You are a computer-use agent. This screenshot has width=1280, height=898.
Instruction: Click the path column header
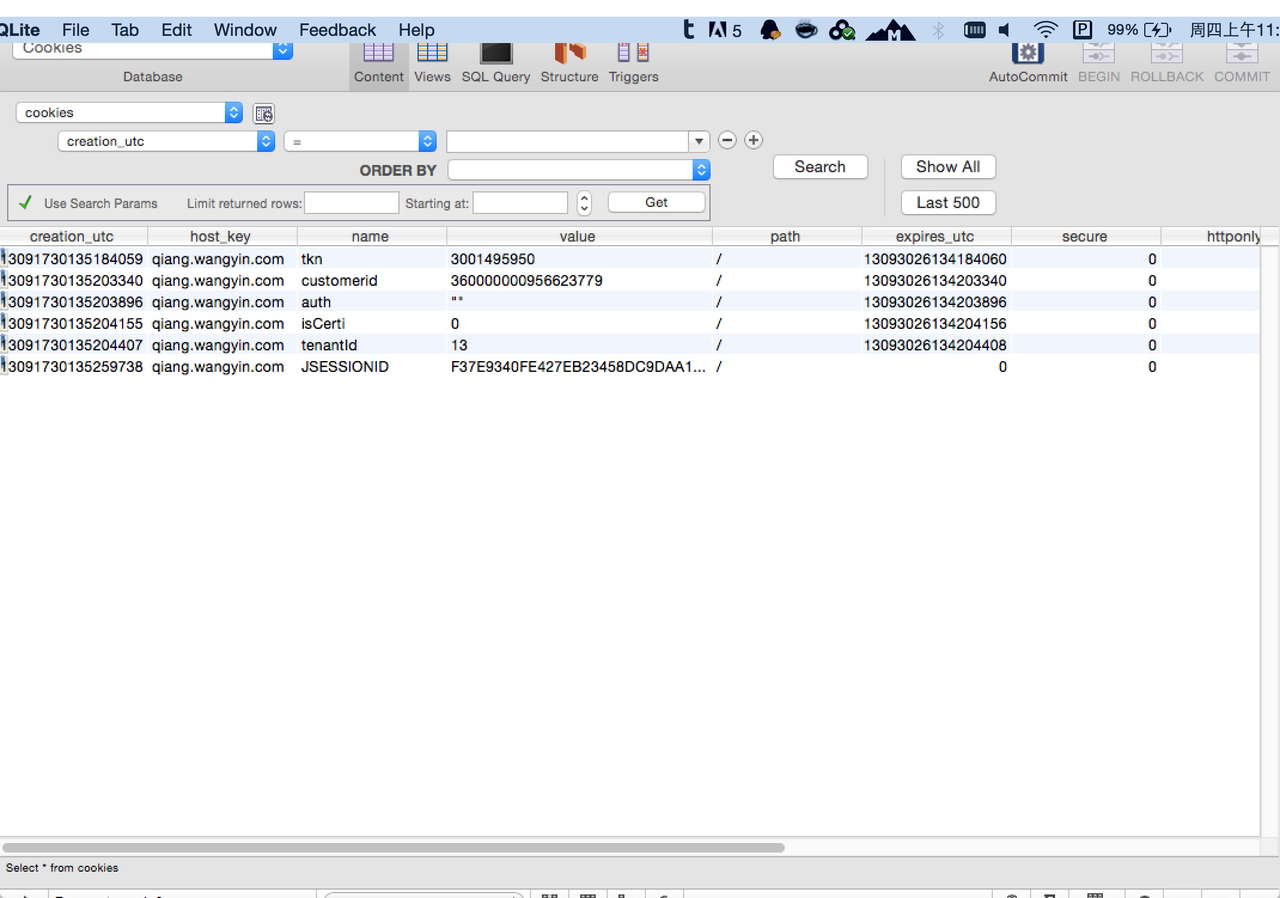pyautogui.click(x=786, y=236)
